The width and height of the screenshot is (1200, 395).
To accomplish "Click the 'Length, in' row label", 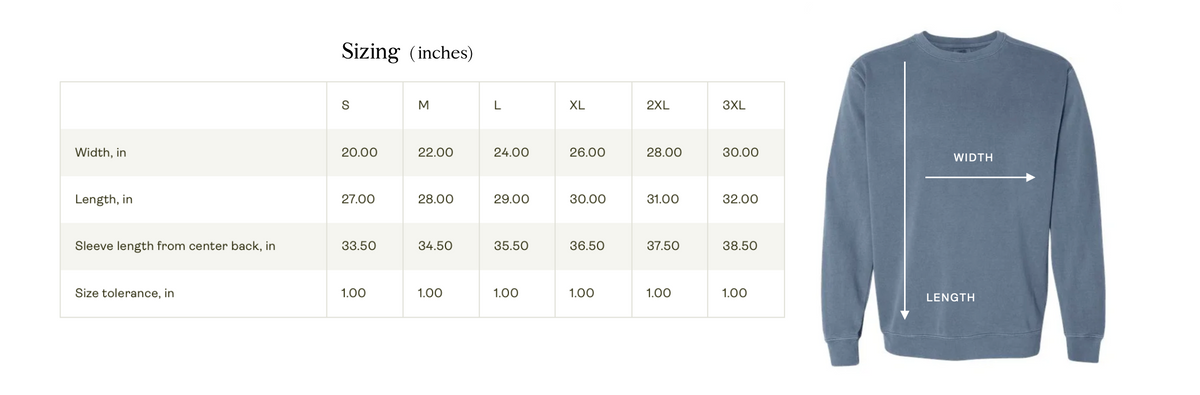I will click(x=104, y=200).
